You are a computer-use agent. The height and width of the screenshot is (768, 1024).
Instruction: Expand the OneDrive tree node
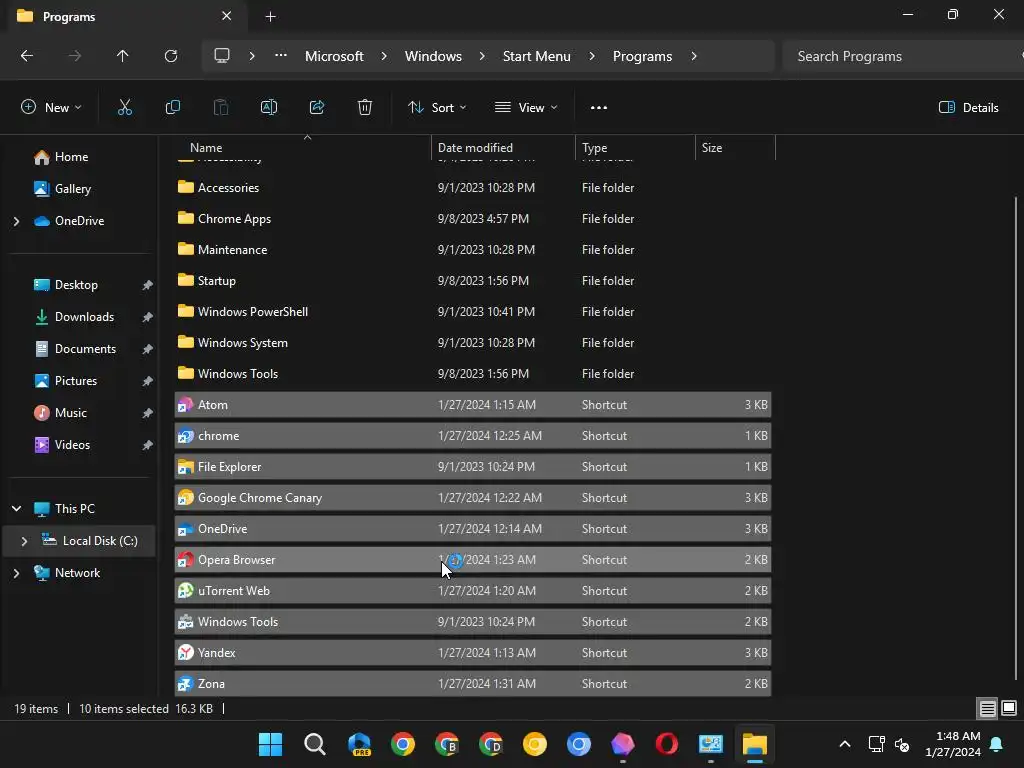click(x=16, y=221)
